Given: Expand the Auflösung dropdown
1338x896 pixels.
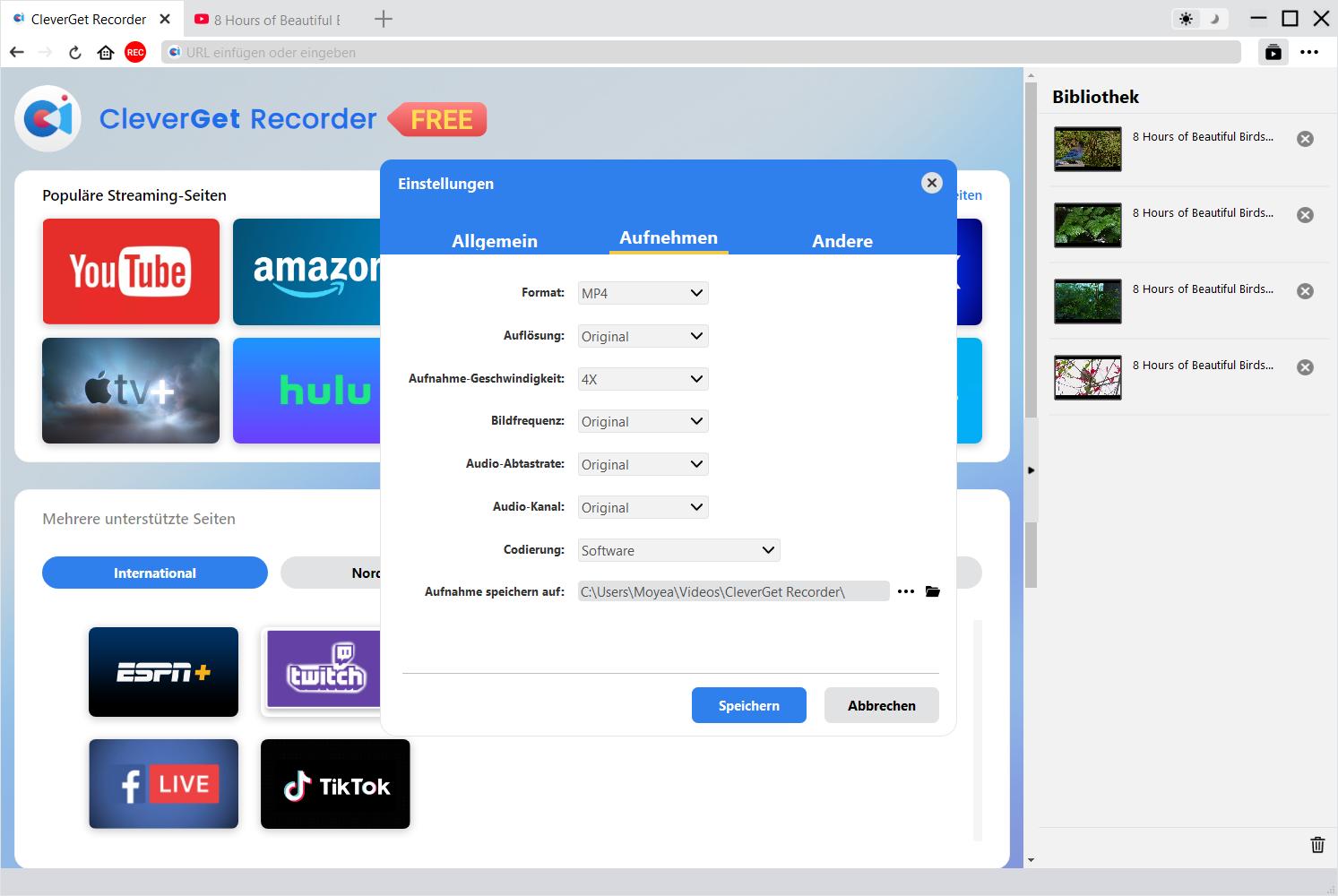Looking at the screenshot, I should [x=643, y=336].
